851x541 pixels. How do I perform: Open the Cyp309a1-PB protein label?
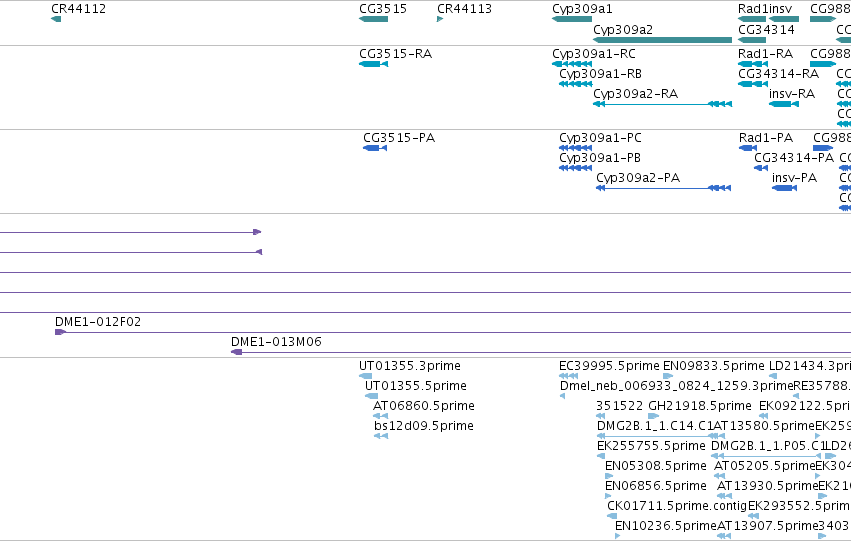click(600, 158)
